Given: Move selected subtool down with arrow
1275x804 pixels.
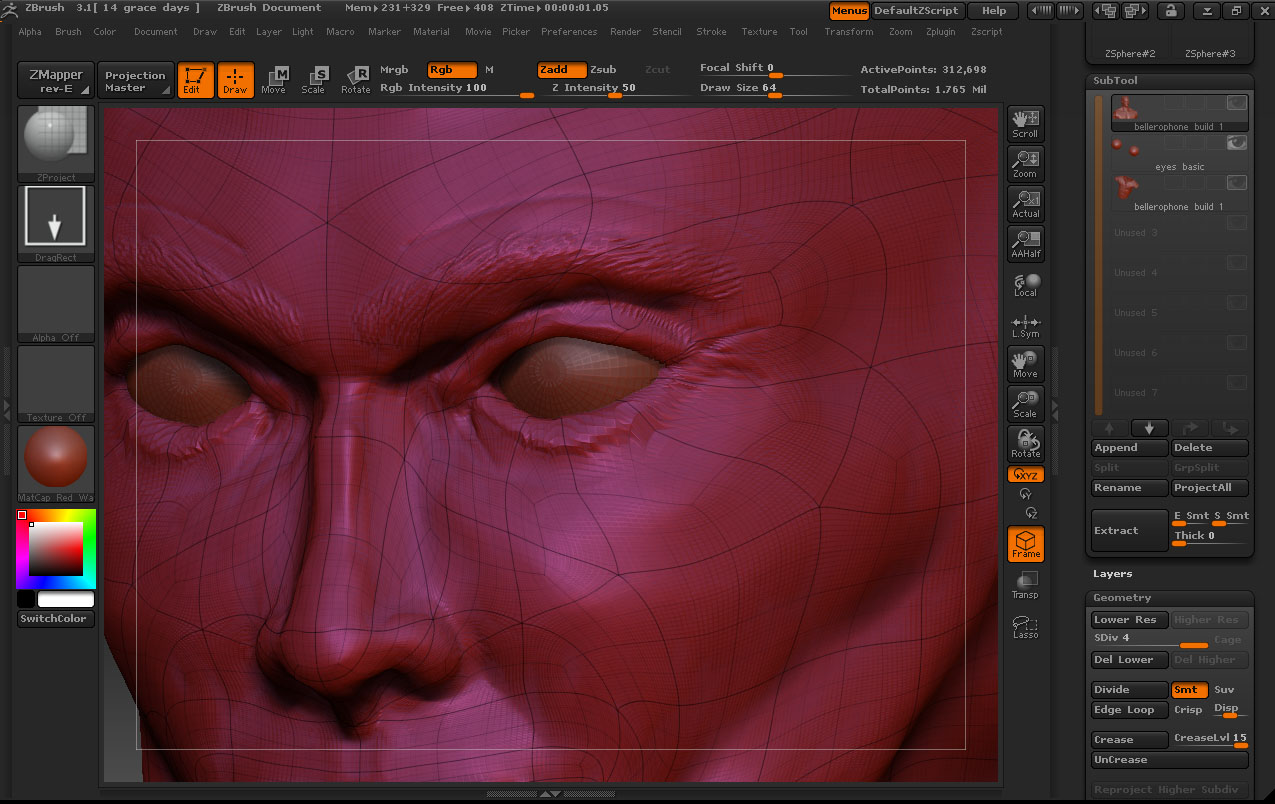Looking at the screenshot, I should tap(1149, 428).
